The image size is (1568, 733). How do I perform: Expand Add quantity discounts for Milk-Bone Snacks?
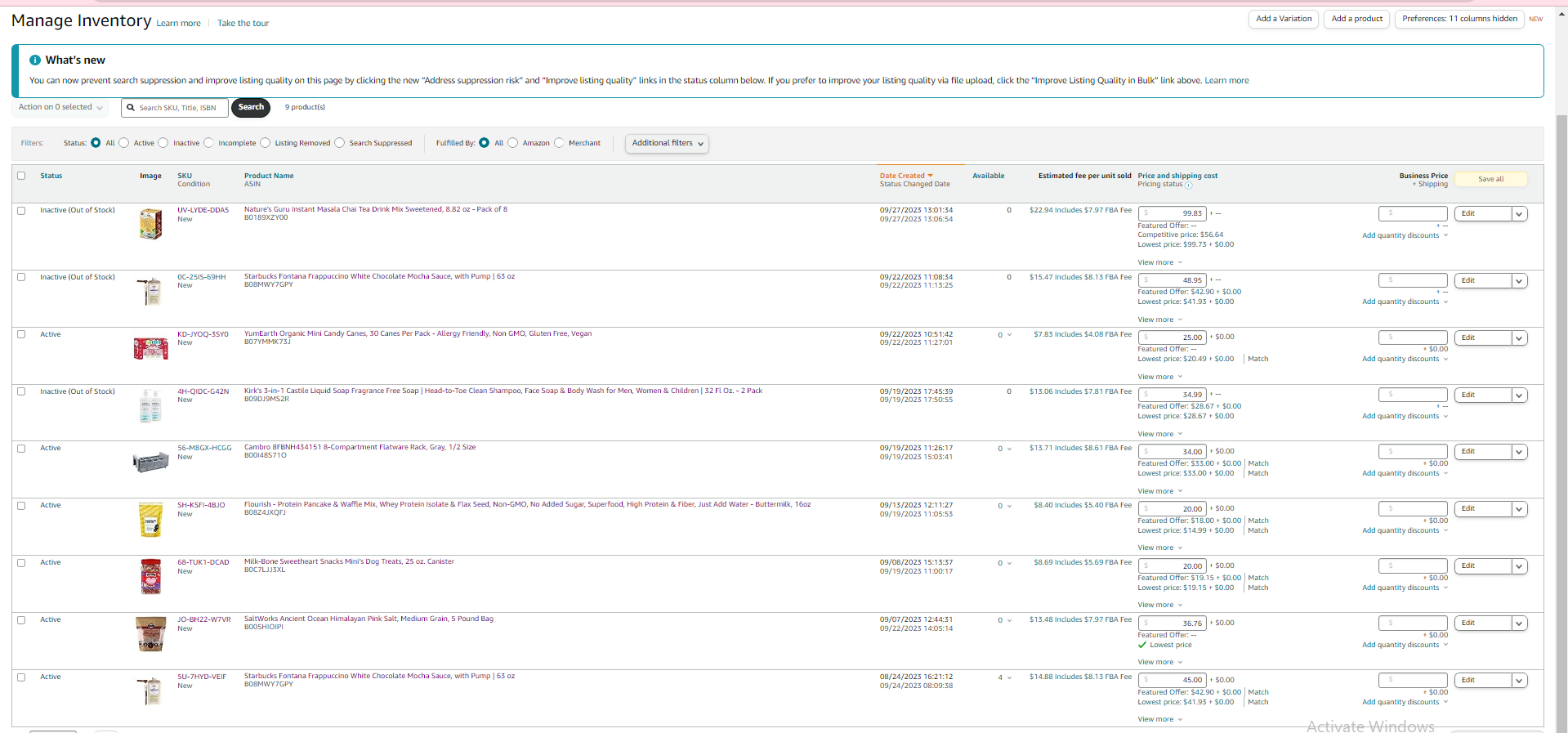[1405, 588]
